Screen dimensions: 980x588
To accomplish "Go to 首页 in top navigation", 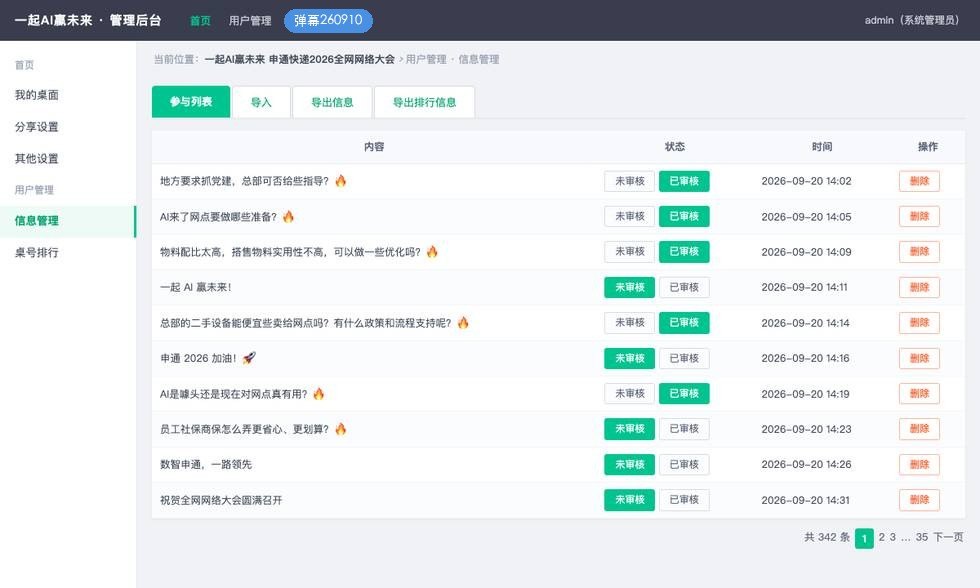I will coord(200,21).
